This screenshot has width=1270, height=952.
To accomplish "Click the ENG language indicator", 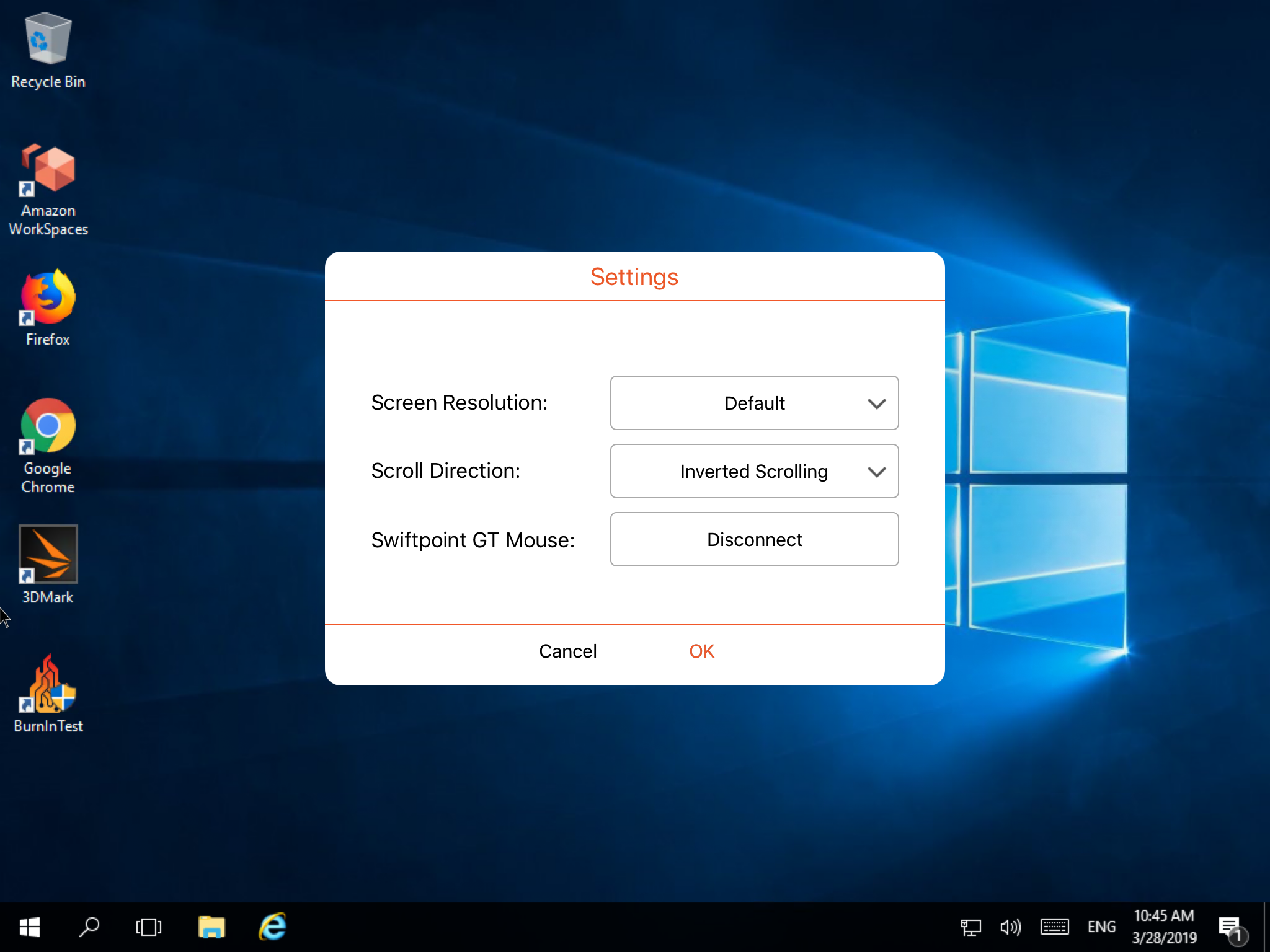I will [x=1101, y=927].
